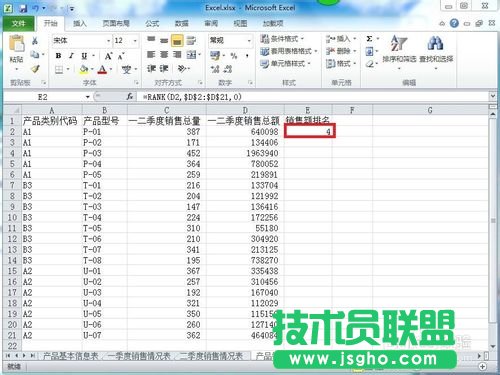
Task: Apply the red font color A
Action: [102, 69]
